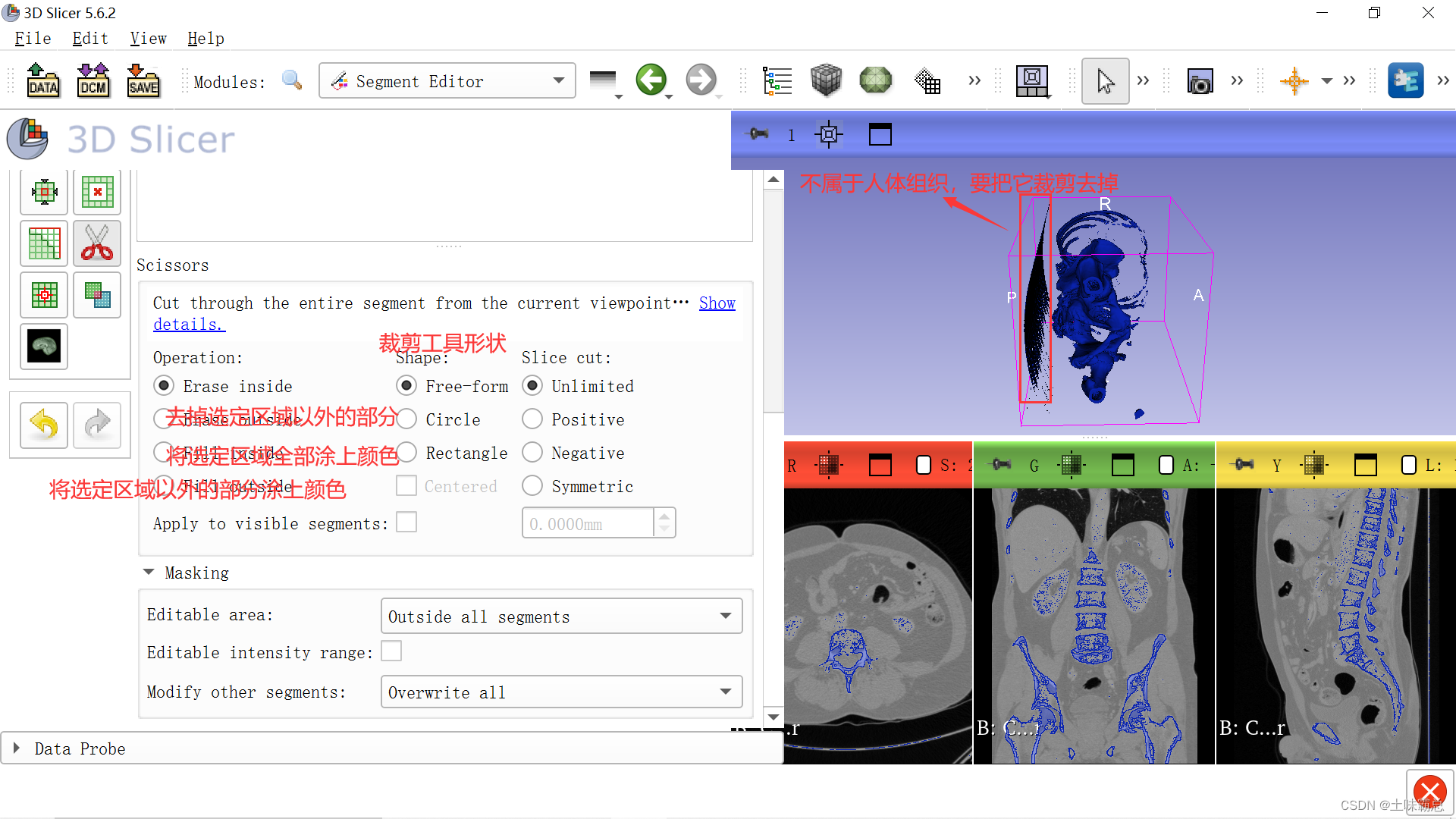Click the module search magnifier icon
1456x819 pixels.
coord(292,80)
